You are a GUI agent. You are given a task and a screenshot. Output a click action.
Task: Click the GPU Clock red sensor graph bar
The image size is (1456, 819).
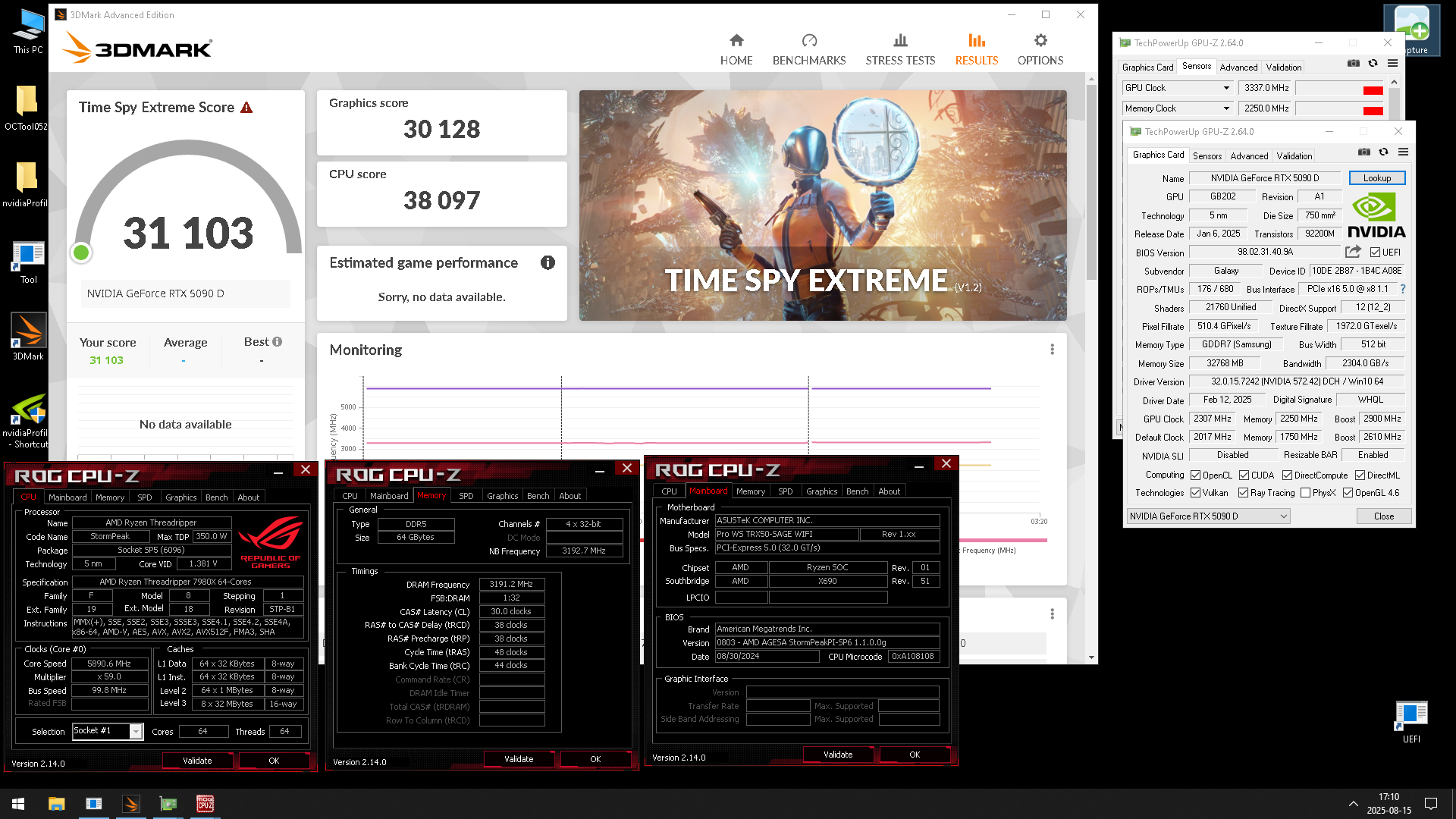(x=1373, y=90)
